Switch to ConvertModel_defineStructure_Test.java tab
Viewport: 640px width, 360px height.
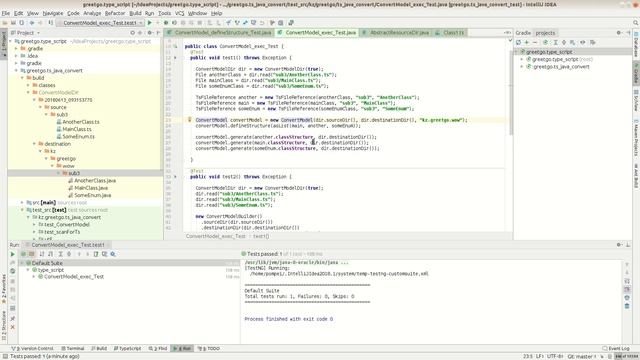219,33
